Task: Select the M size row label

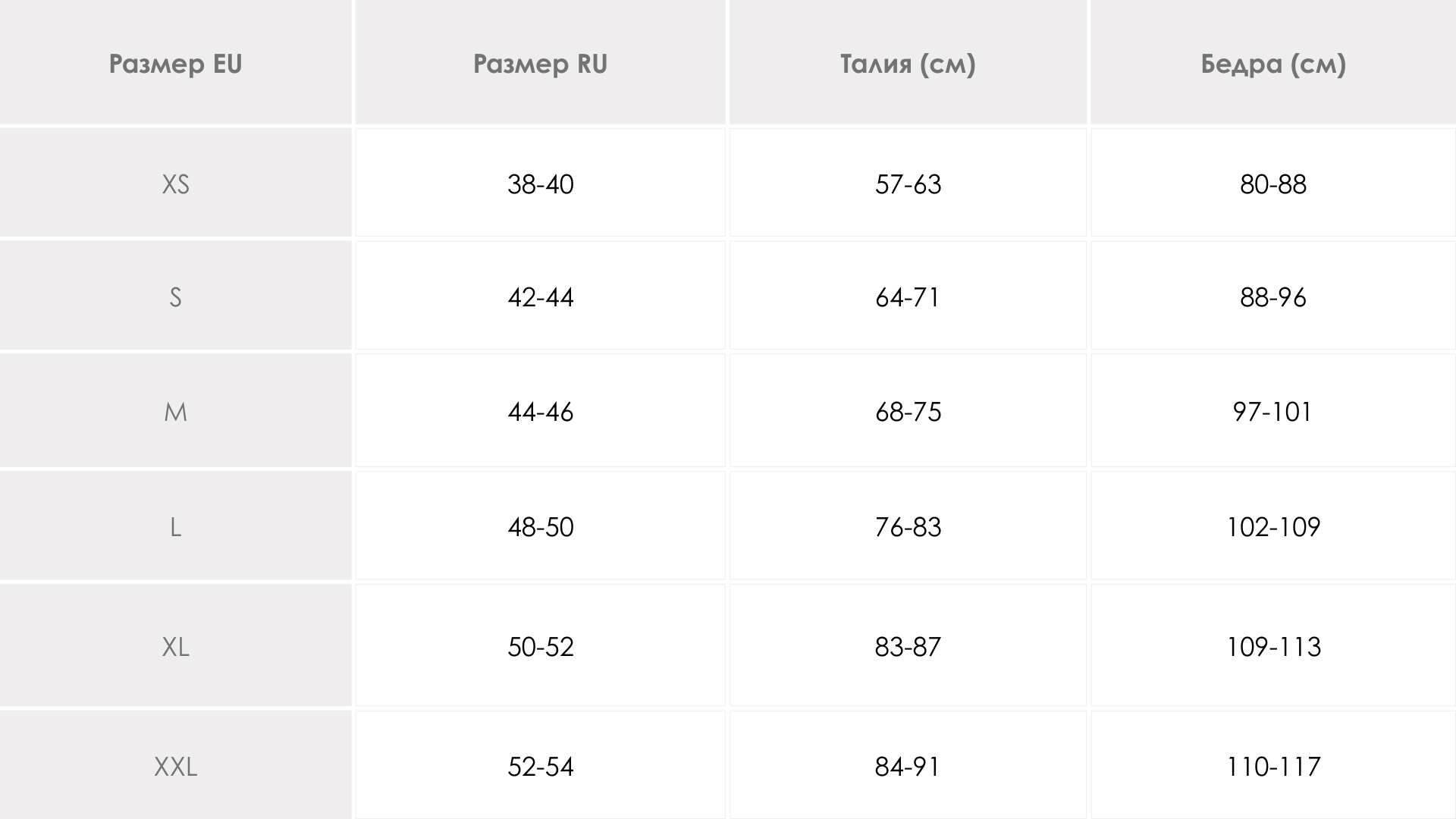Action: tap(175, 412)
